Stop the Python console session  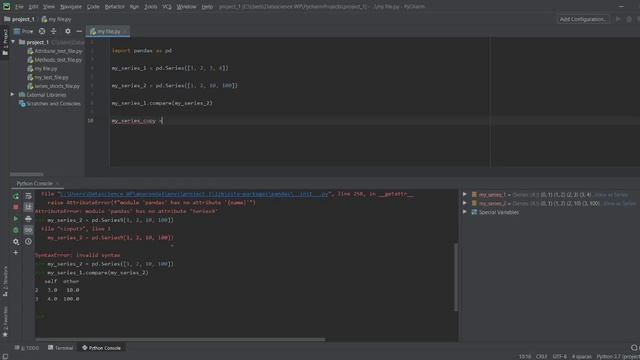pos(16,207)
